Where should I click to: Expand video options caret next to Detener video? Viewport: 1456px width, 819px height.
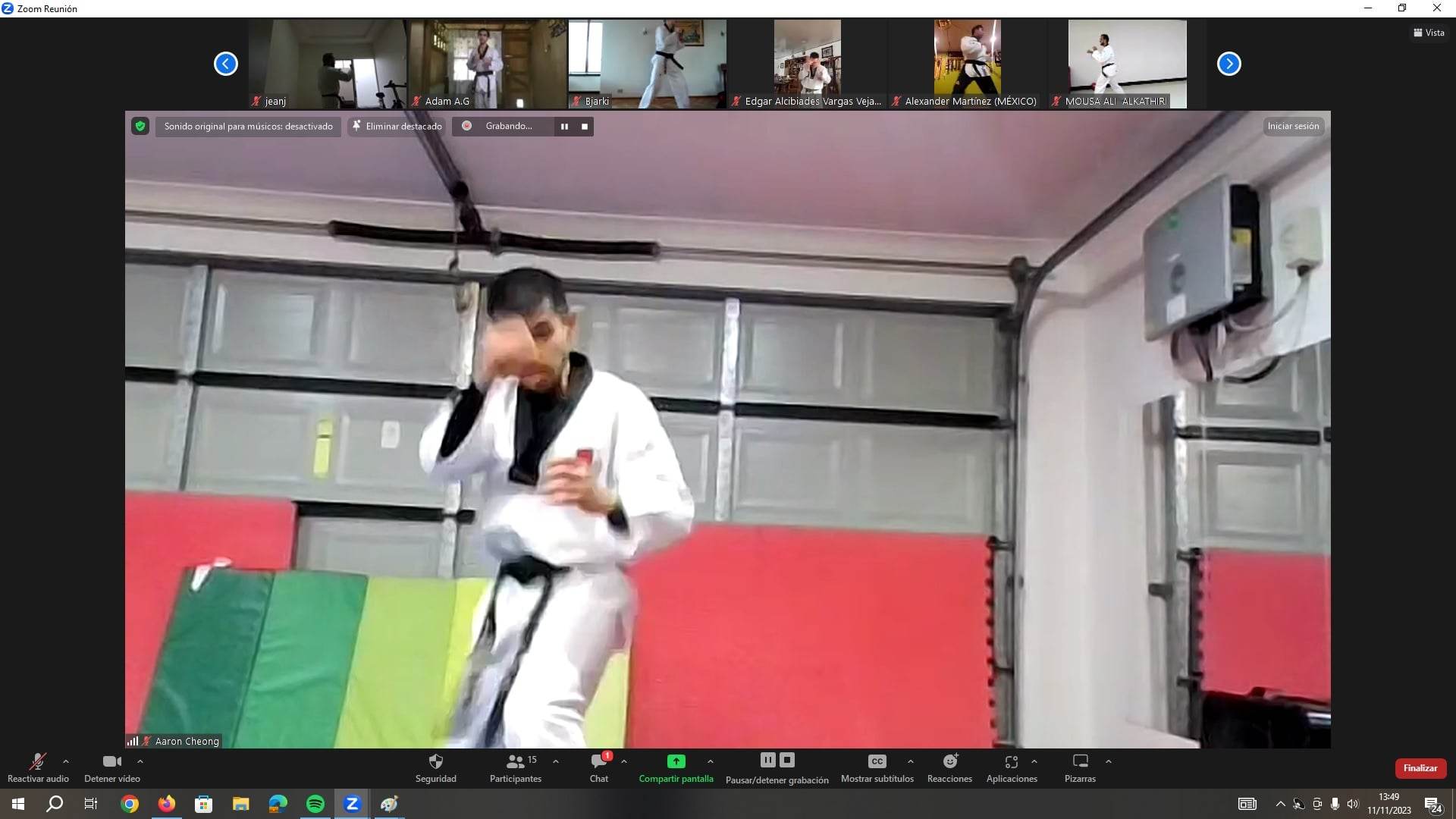[140, 761]
